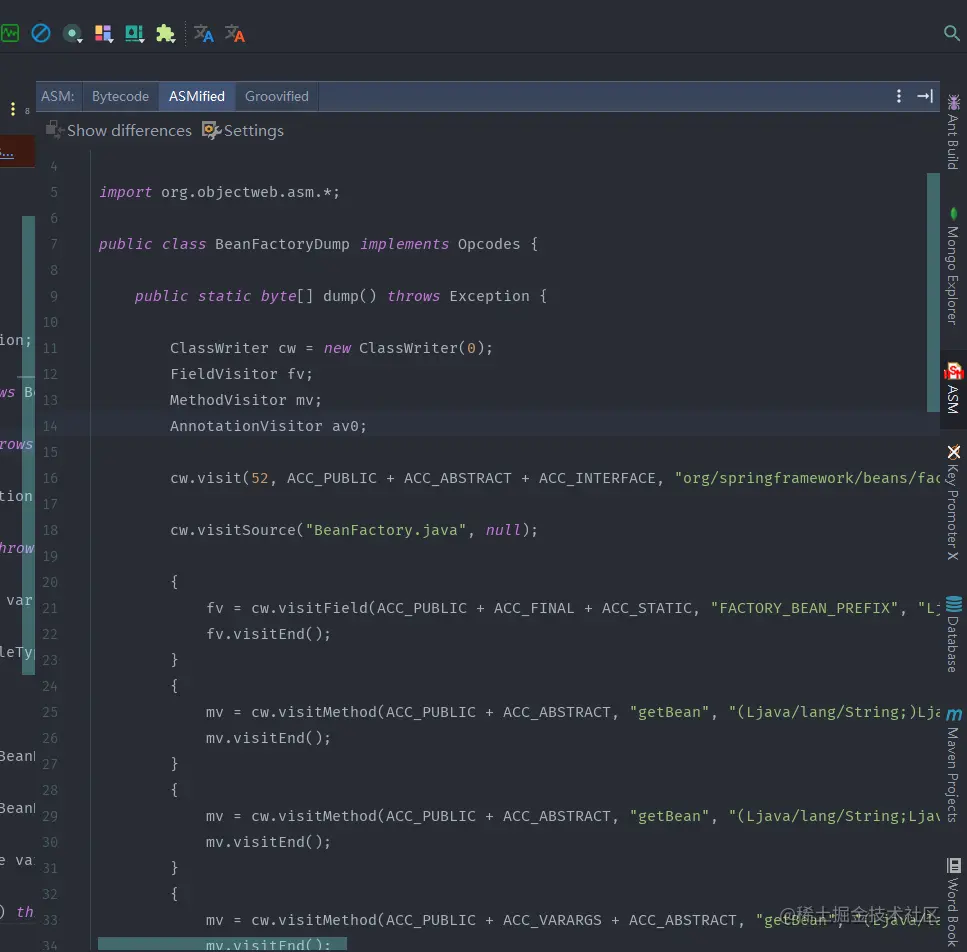The image size is (967, 952).
Task: Click the colored squares layout icon
Action: coord(103,33)
